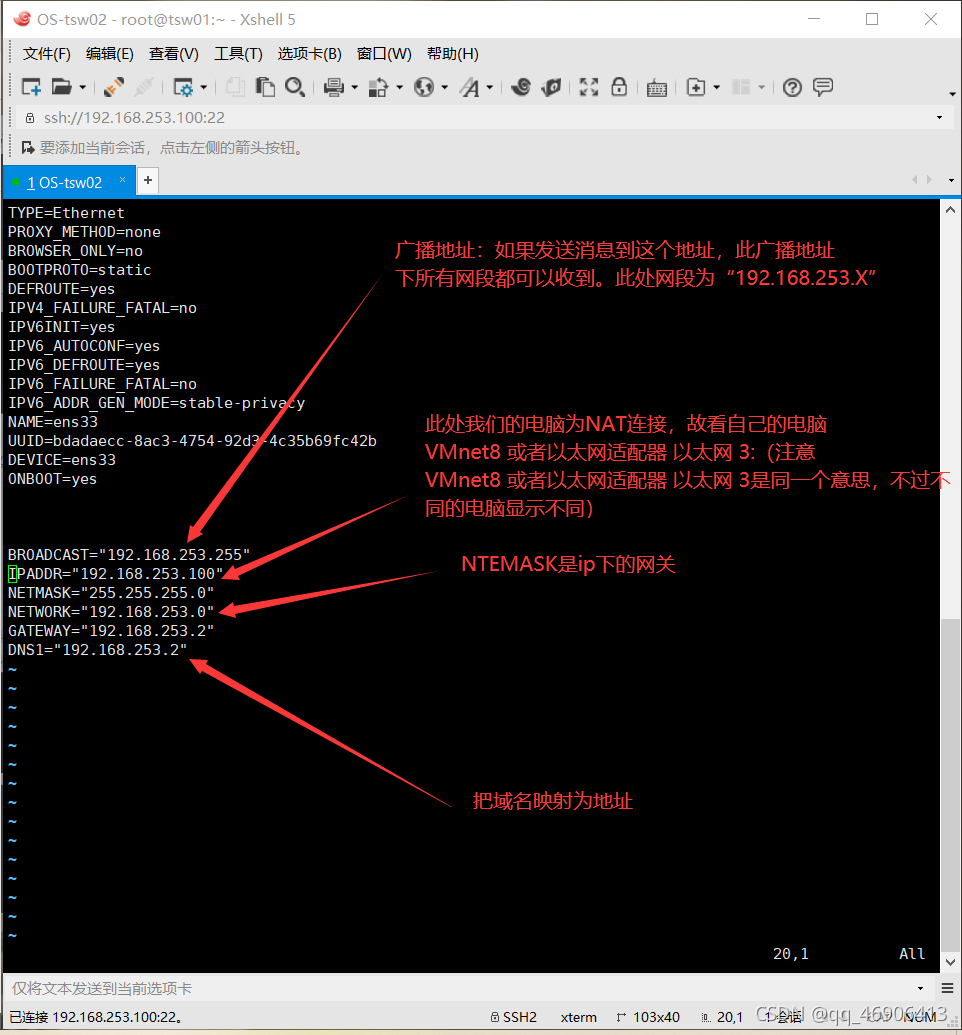Add a new tab with plus button

pyautogui.click(x=148, y=180)
